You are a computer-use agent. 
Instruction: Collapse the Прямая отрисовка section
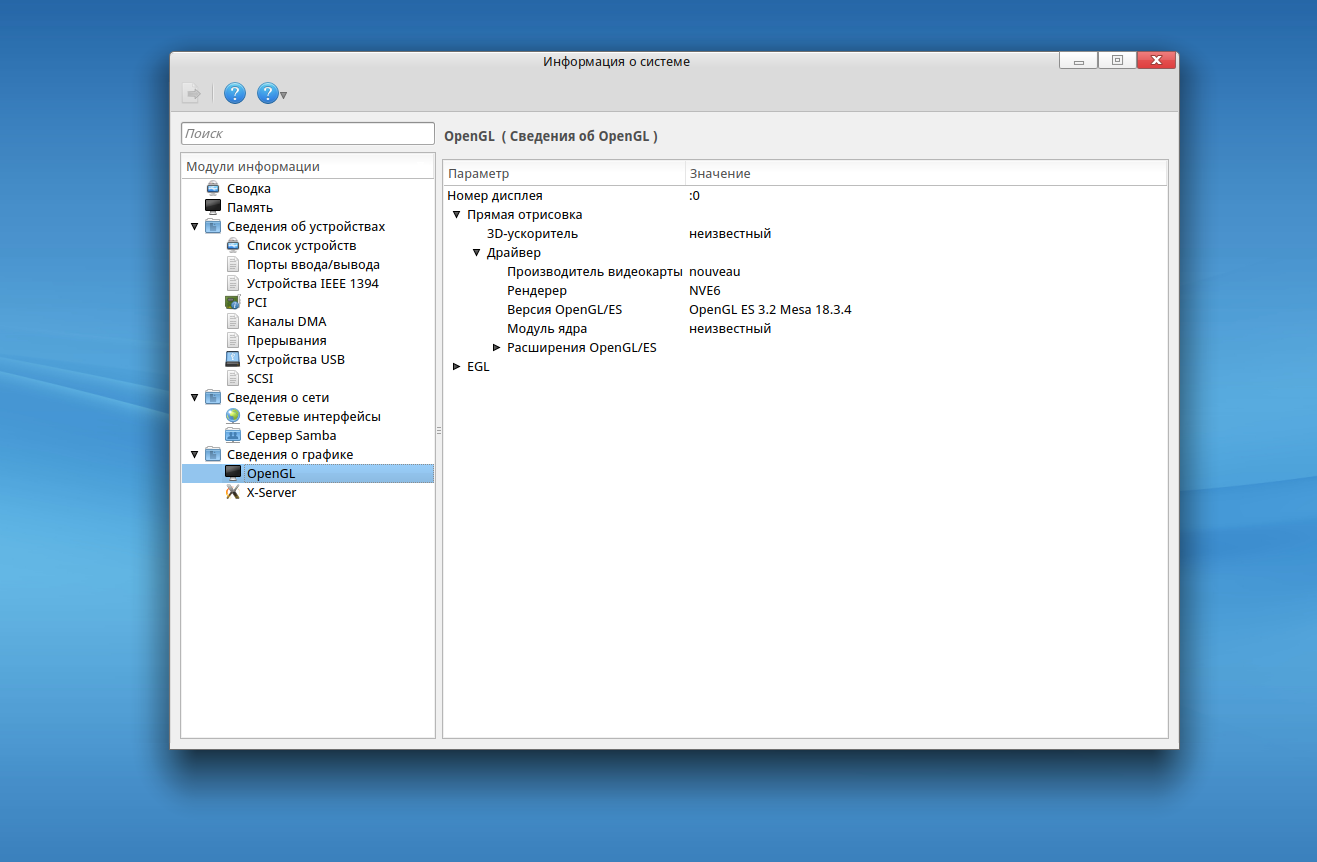click(x=457, y=215)
